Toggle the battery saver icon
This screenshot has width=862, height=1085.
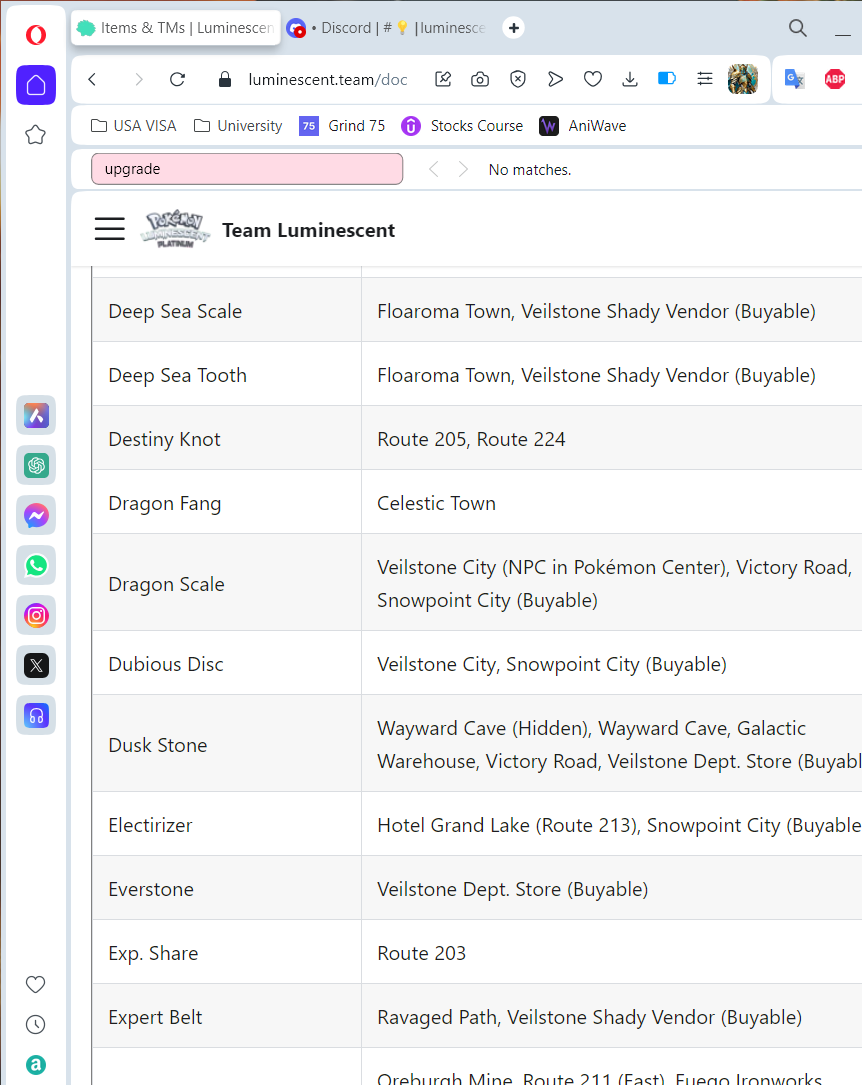click(x=667, y=78)
